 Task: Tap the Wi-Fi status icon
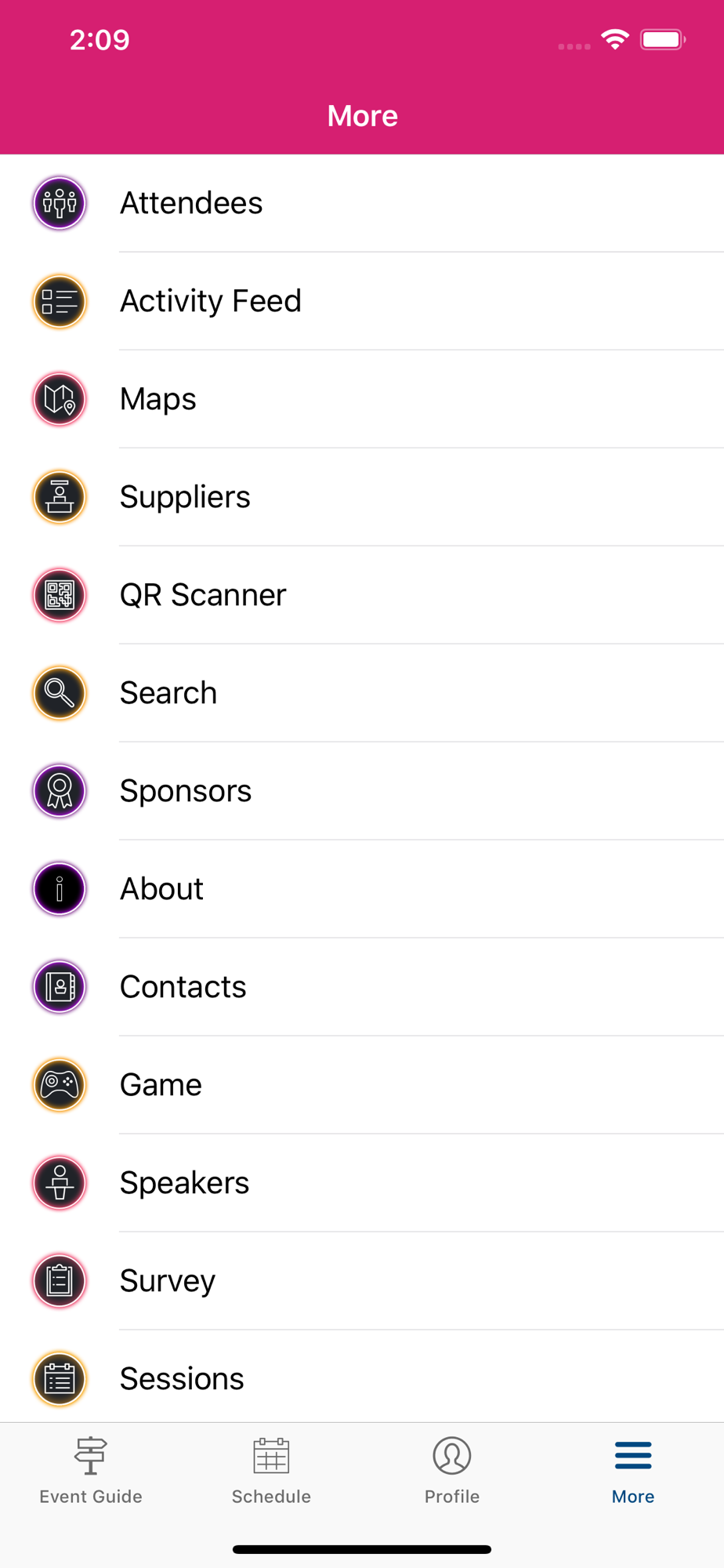615,39
